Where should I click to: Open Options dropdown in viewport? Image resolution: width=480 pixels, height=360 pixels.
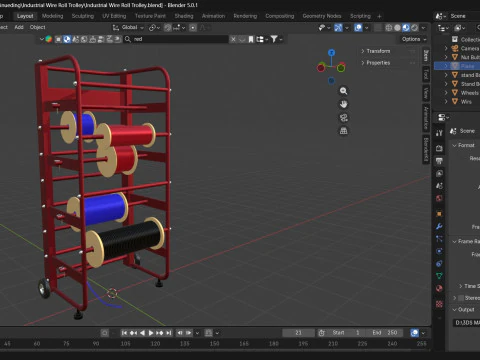click(x=414, y=39)
